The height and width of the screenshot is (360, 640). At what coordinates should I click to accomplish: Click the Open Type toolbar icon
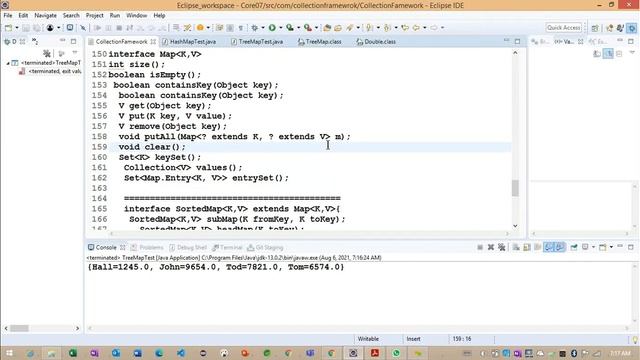pyautogui.click(x=327, y=28)
